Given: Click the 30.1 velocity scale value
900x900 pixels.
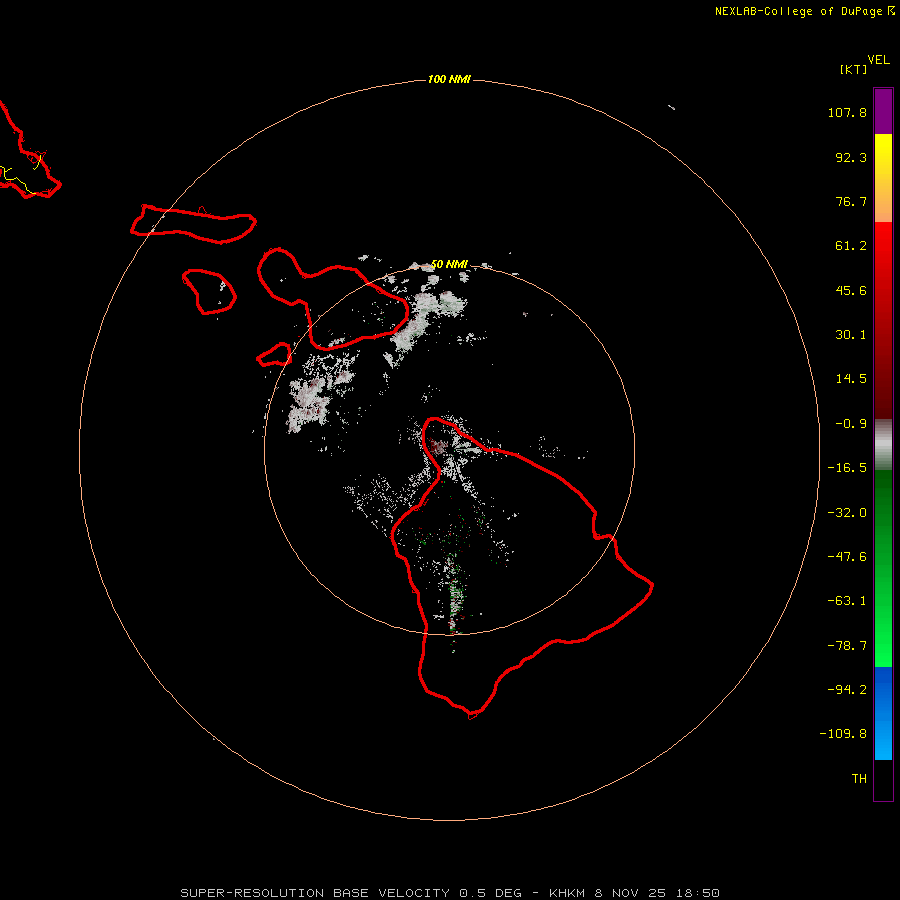Looking at the screenshot, I should 851,335.
